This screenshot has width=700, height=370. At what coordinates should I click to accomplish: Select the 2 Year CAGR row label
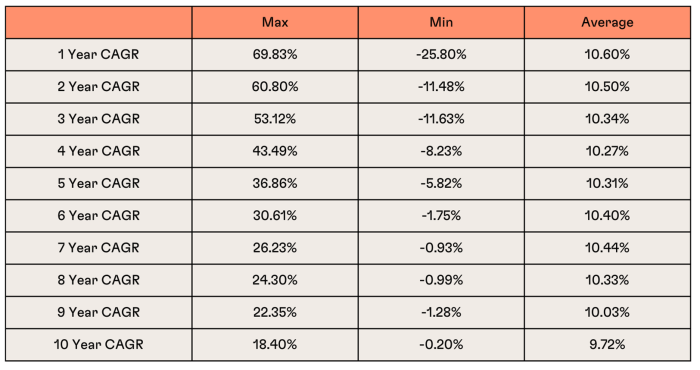[x=99, y=87]
